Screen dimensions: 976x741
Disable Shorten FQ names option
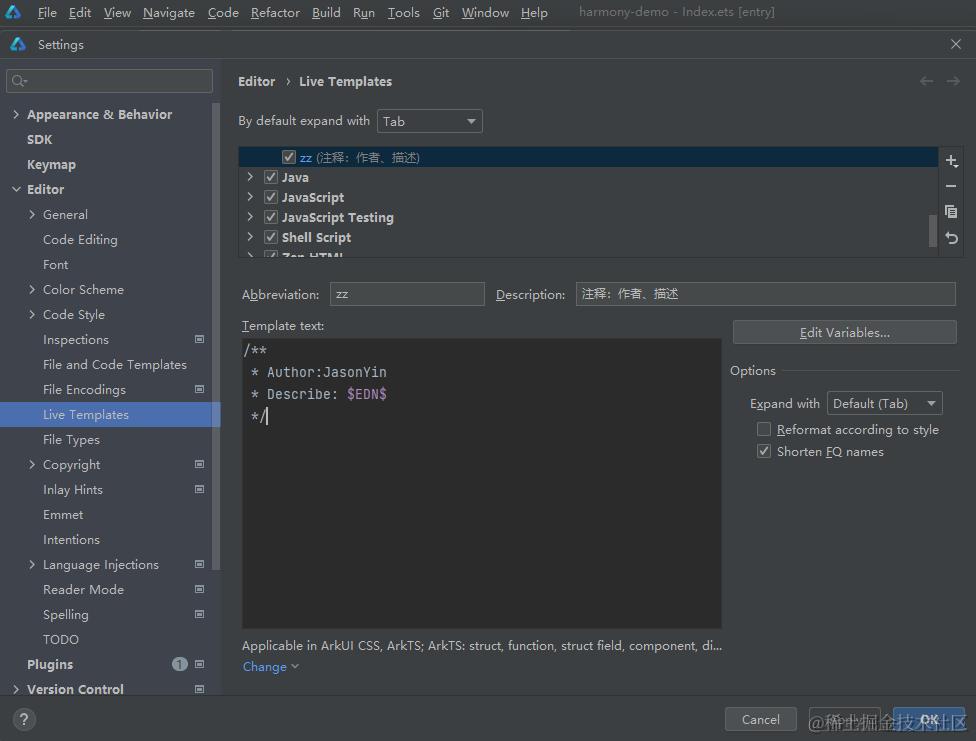pyautogui.click(x=764, y=451)
